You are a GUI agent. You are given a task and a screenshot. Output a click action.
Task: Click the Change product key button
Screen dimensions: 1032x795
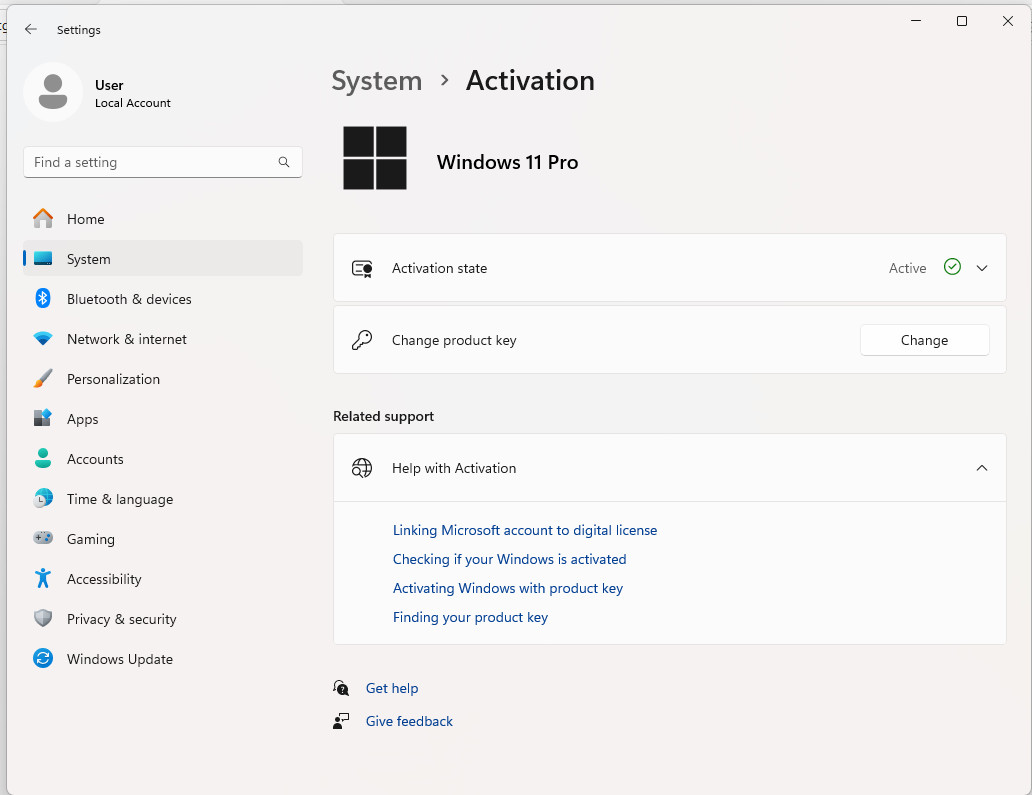click(x=924, y=340)
